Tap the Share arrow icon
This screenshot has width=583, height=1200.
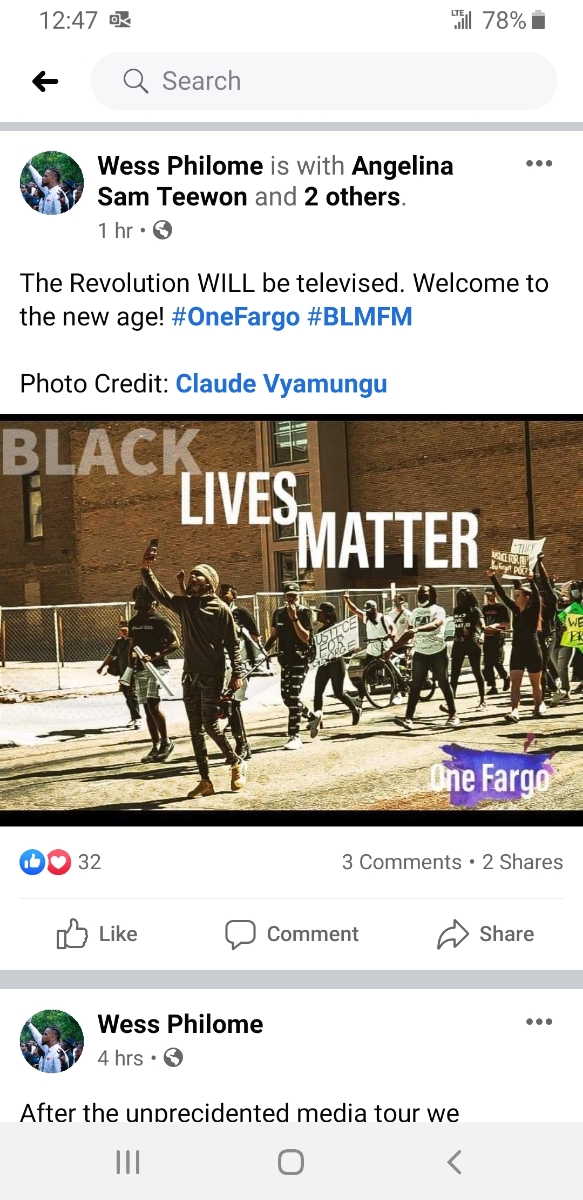(453, 934)
